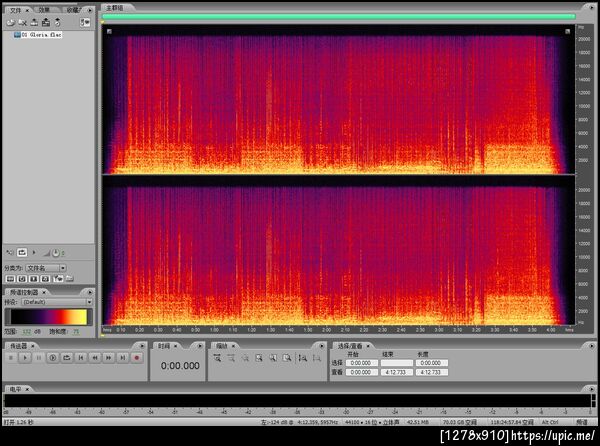Click the 2:00 mark on the time ruler

326,330
